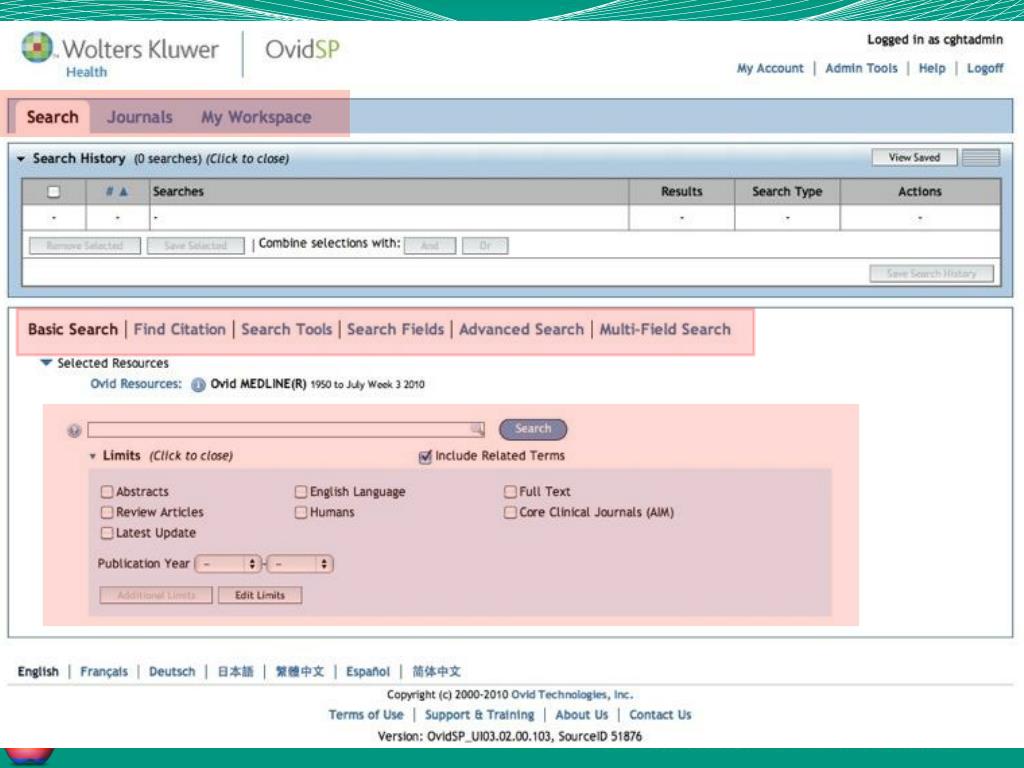Switch language to 日本語
This screenshot has height=768, width=1024.
coord(235,672)
